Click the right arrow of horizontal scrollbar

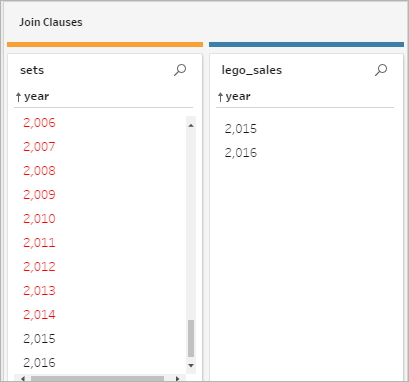pos(177,378)
